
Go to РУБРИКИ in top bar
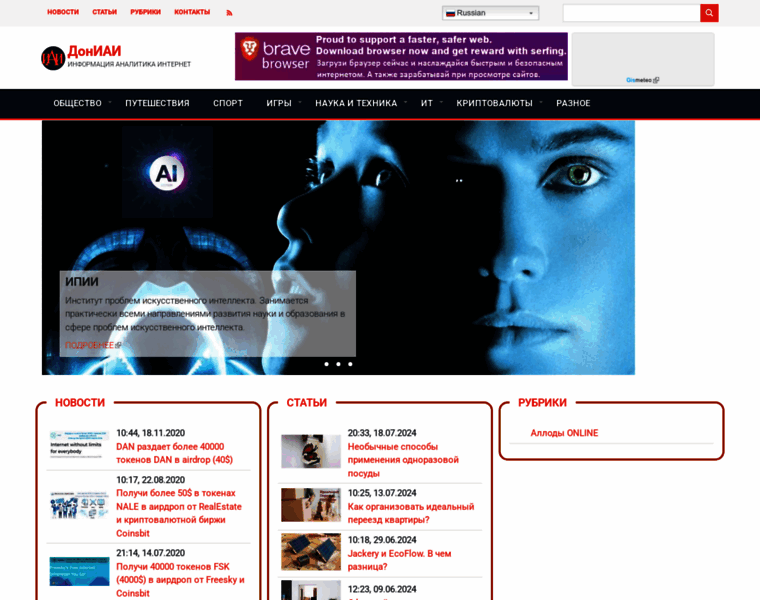145,12
